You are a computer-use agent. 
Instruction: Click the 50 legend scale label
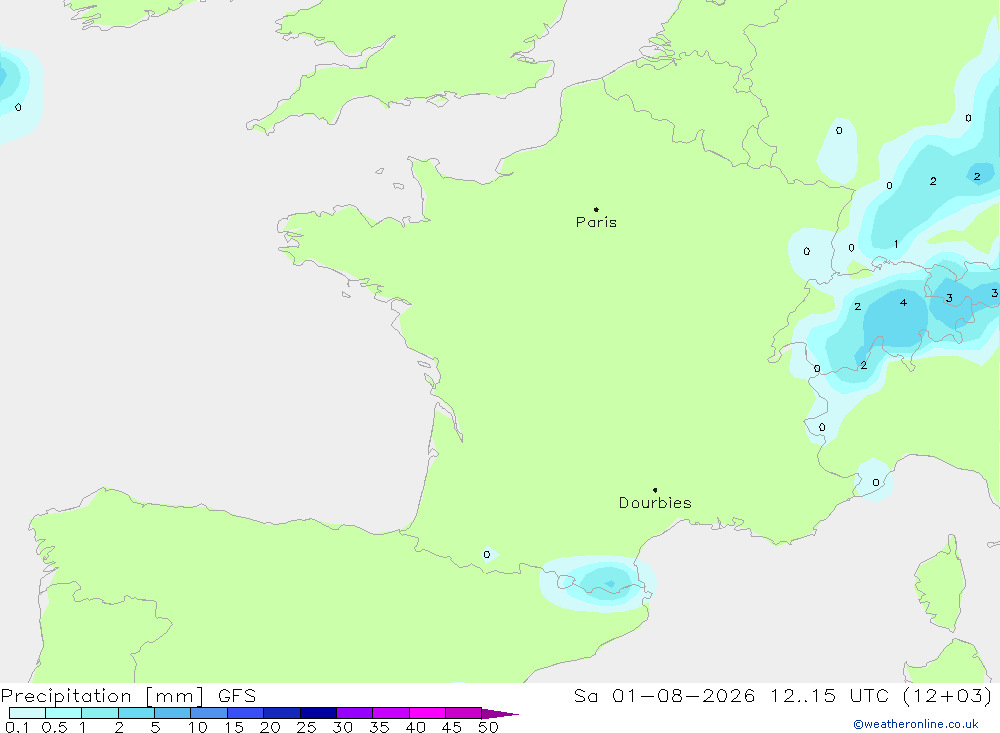coord(489,727)
